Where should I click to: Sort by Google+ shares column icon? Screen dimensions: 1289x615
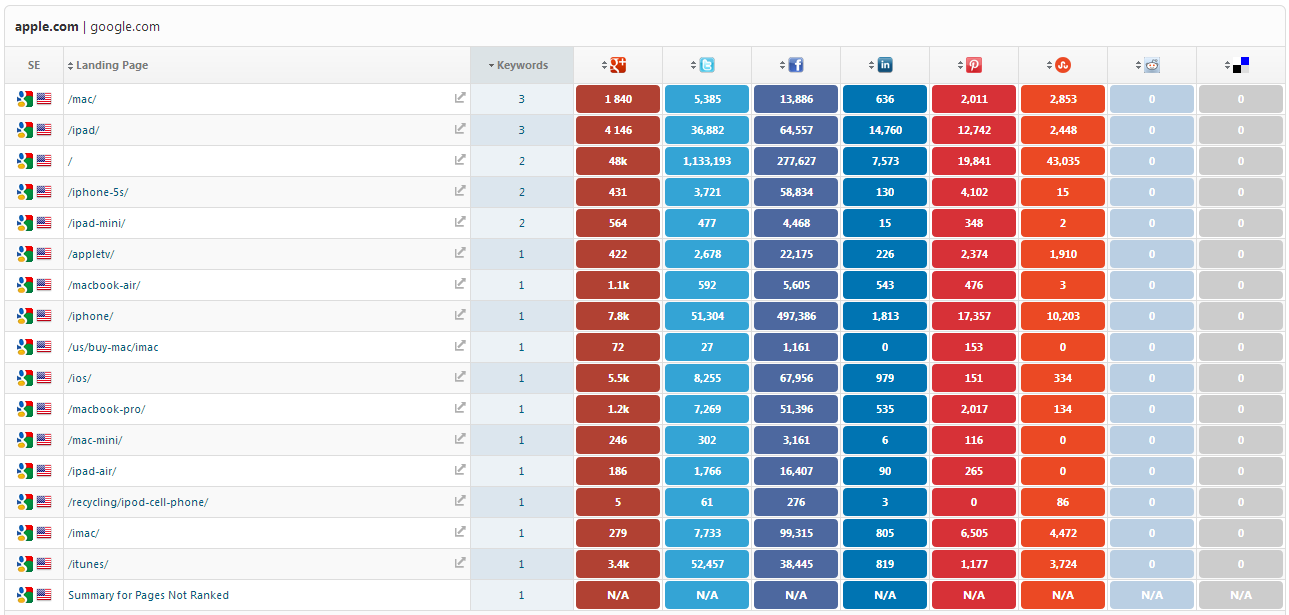click(618, 65)
